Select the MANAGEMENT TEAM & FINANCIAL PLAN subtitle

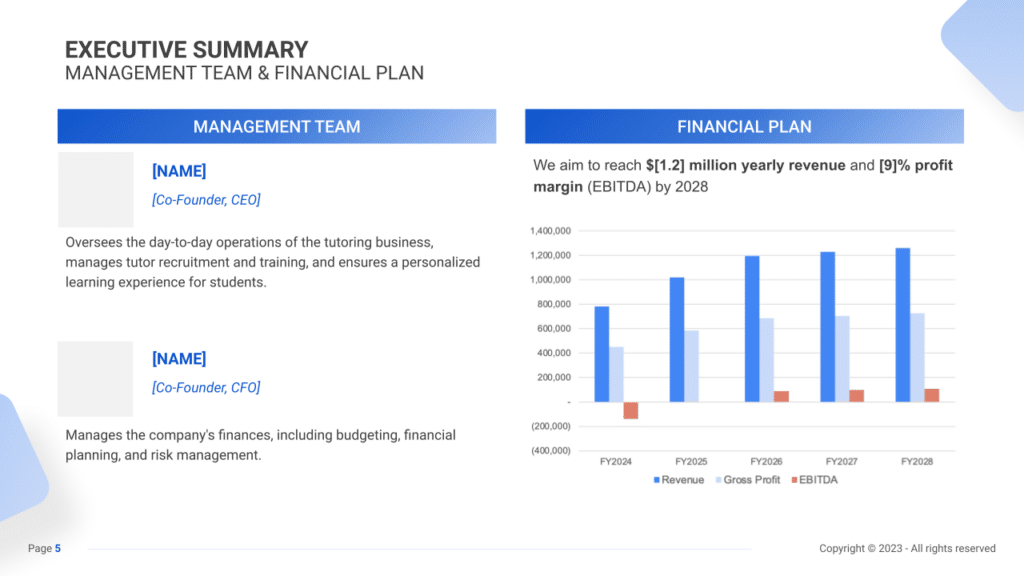[244, 73]
